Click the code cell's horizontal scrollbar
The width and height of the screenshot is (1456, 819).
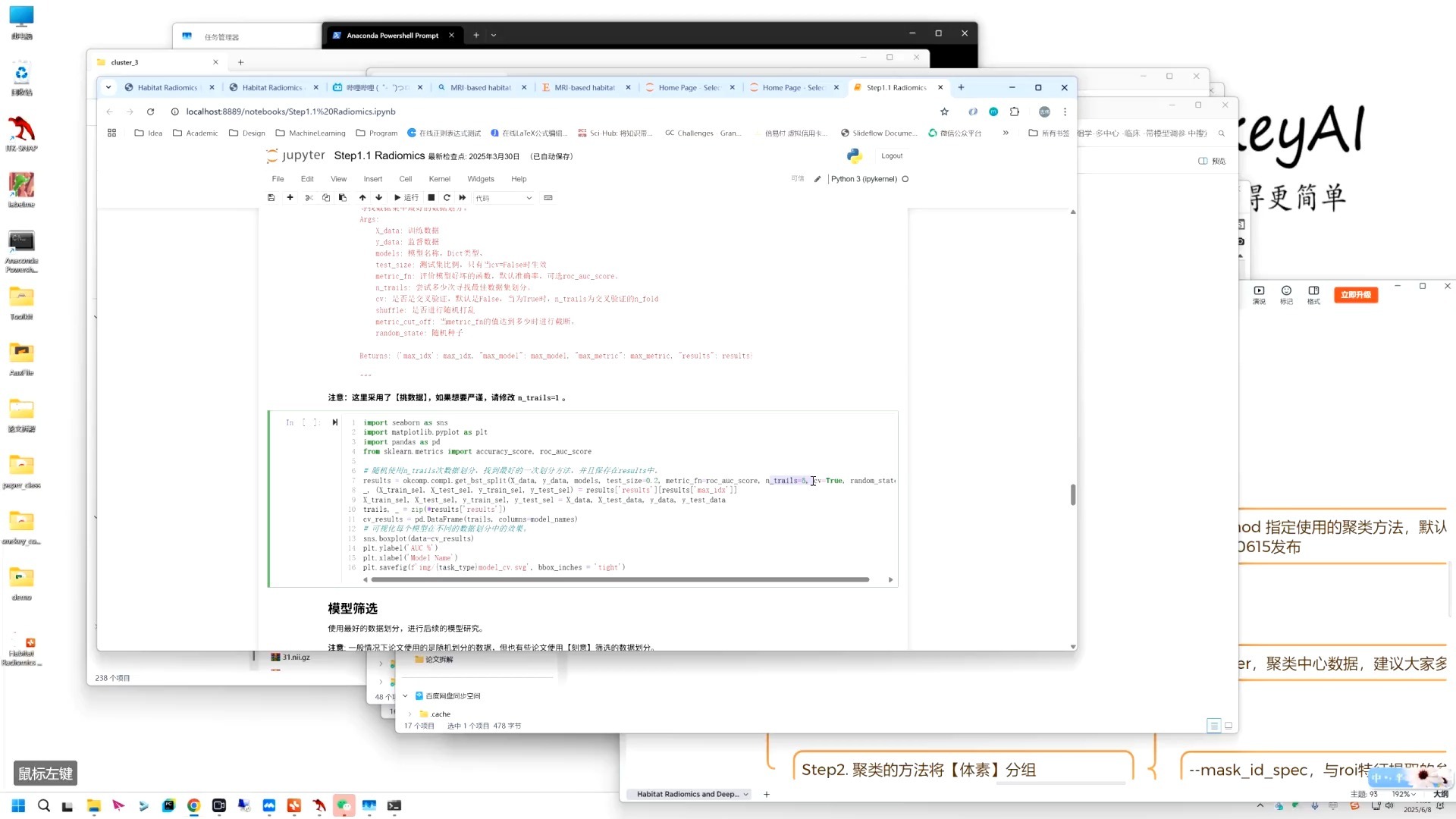[x=620, y=579]
